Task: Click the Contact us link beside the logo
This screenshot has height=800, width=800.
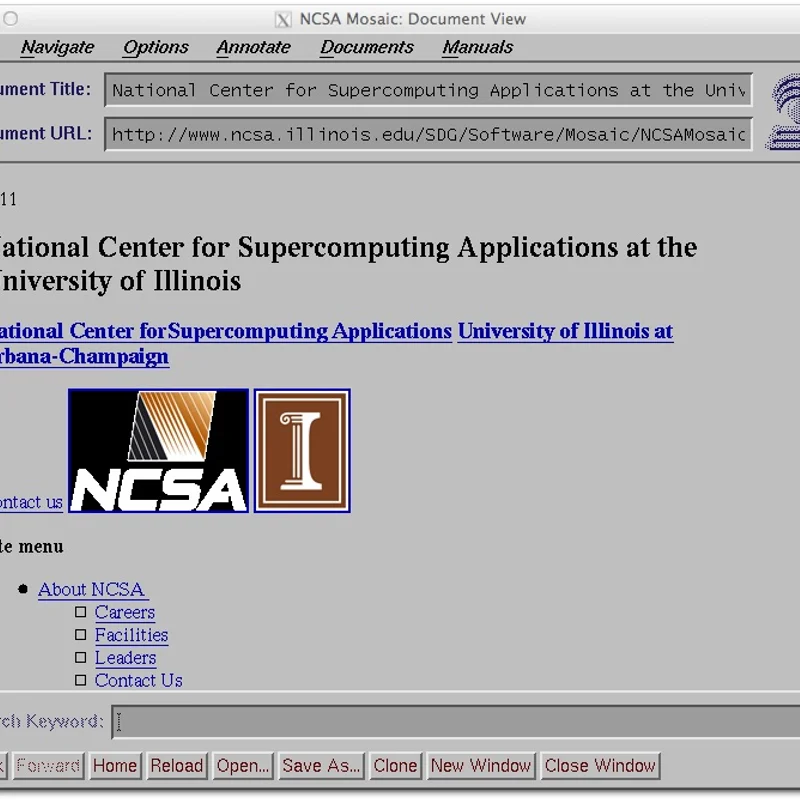Action: click(31, 502)
